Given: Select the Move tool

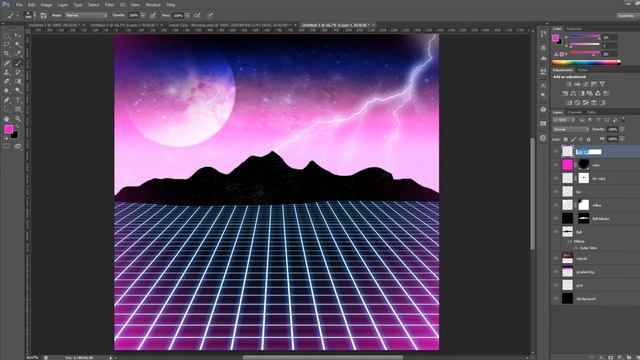Looking at the screenshot, I should coord(18,36).
